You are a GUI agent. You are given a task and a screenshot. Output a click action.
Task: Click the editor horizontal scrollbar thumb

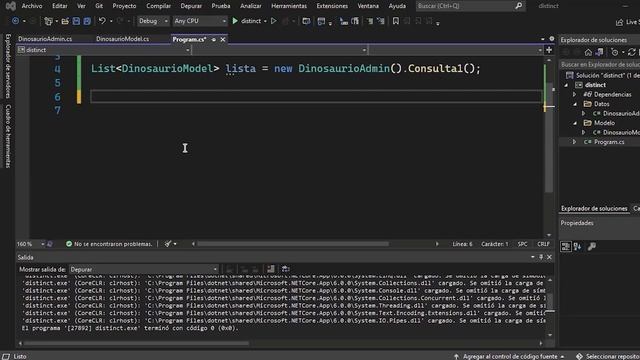click(293, 244)
